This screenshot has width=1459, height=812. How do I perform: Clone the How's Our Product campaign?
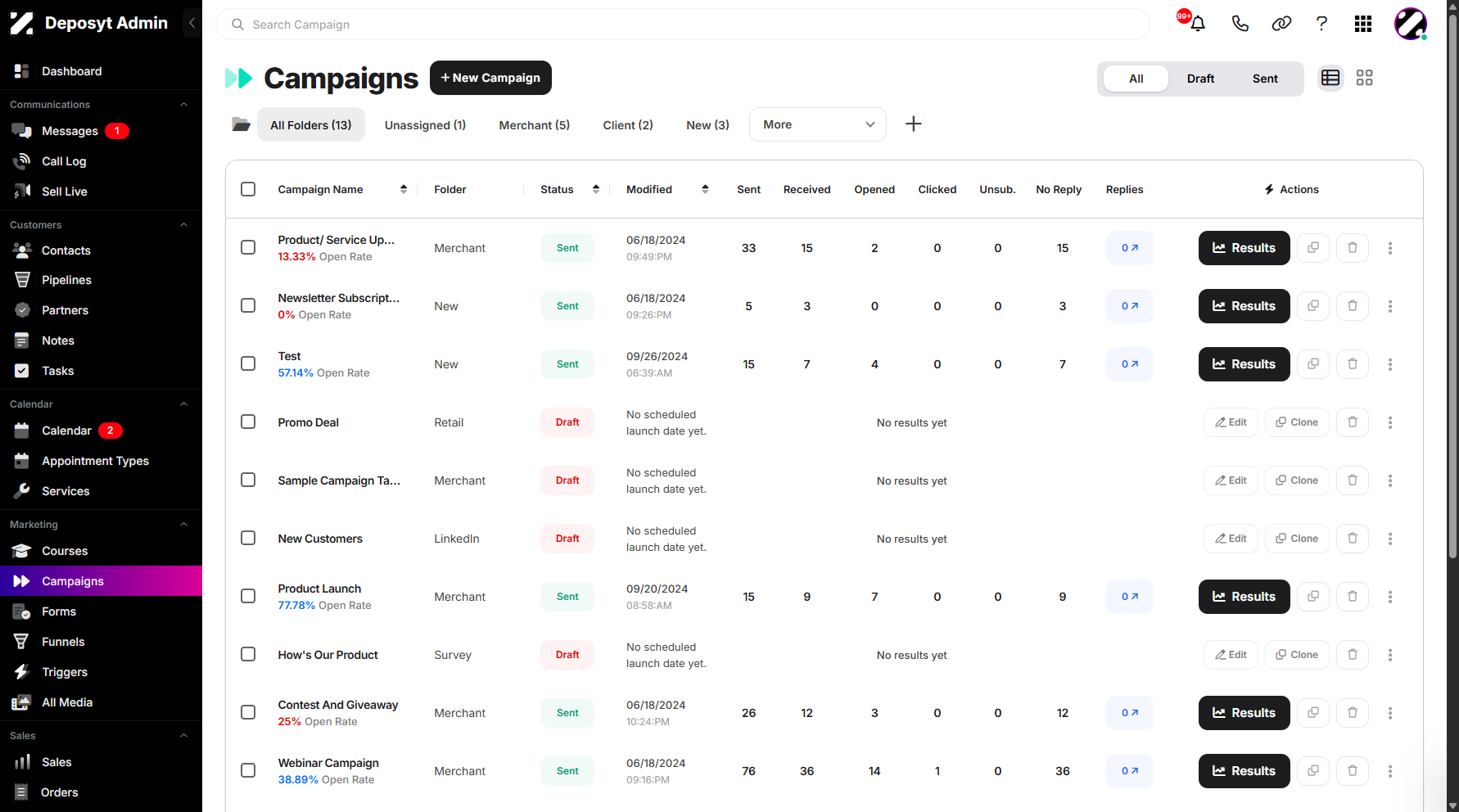click(1297, 655)
